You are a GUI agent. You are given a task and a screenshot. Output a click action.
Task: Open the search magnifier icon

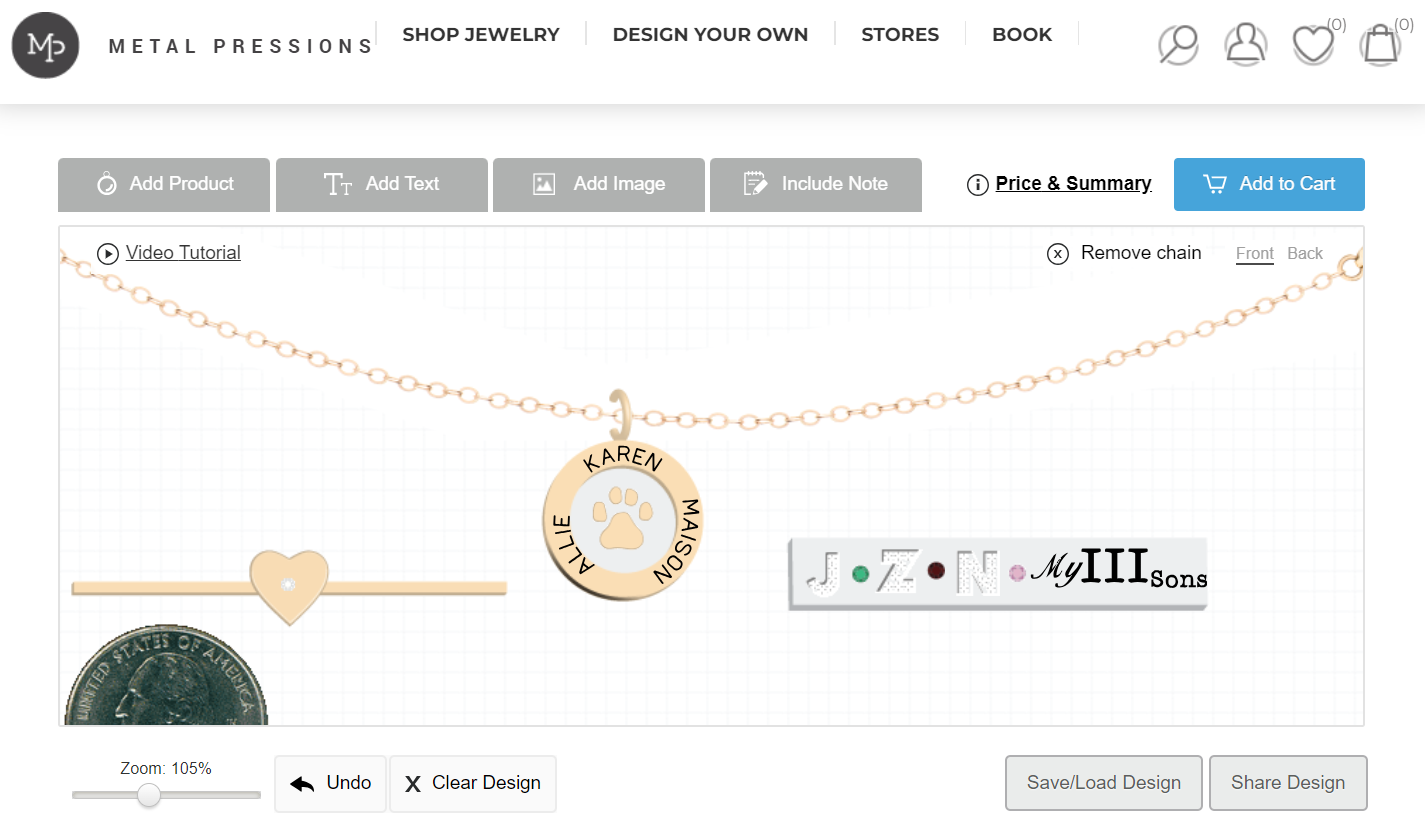(x=1178, y=44)
